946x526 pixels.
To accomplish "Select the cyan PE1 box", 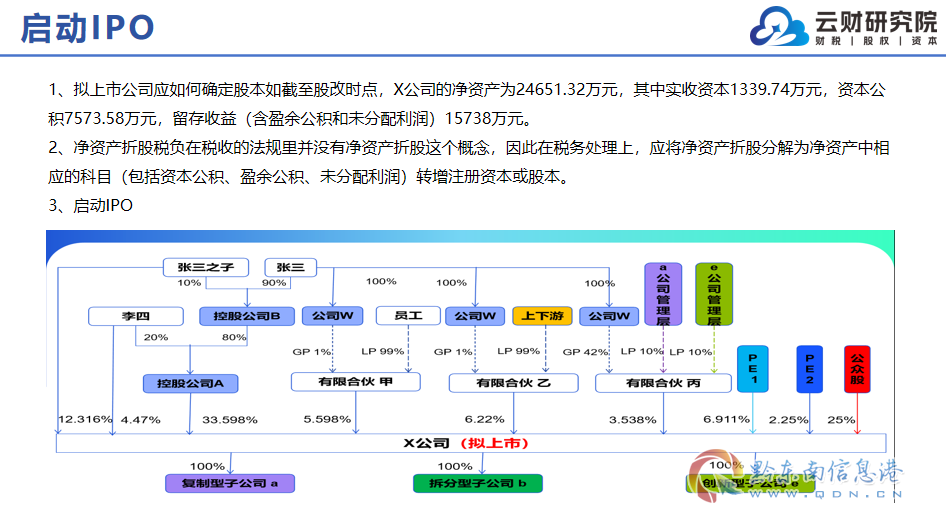I will click(753, 369).
